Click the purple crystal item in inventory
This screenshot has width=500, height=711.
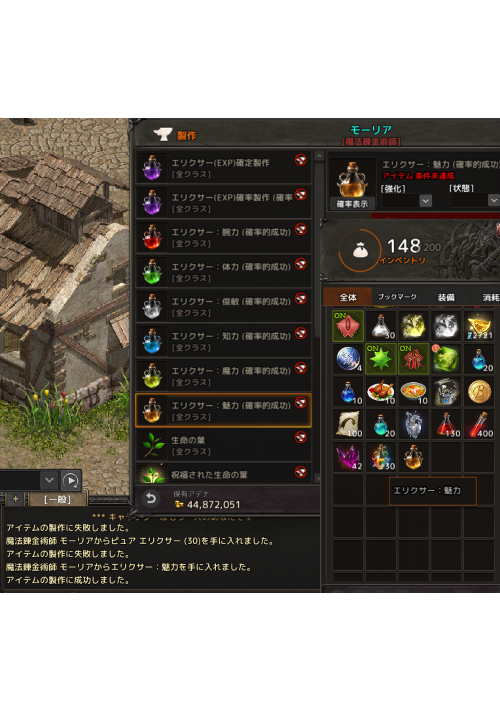point(348,457)
